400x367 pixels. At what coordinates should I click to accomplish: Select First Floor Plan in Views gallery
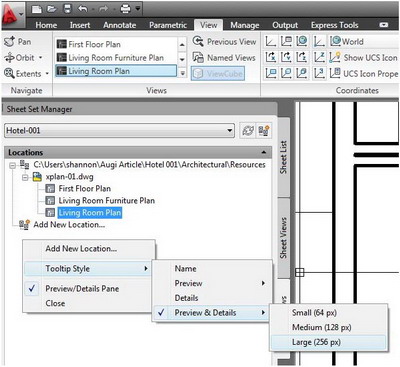[x=116, y=44]
